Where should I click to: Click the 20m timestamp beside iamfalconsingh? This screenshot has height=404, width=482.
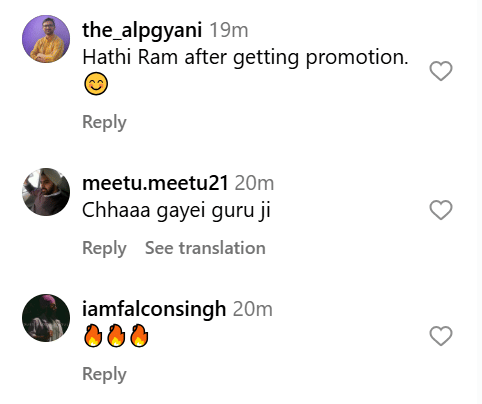[253, 309]
